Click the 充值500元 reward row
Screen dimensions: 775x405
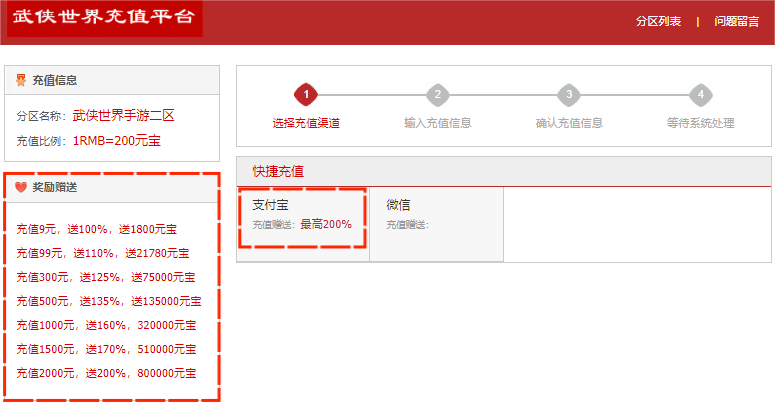point(109,301)
